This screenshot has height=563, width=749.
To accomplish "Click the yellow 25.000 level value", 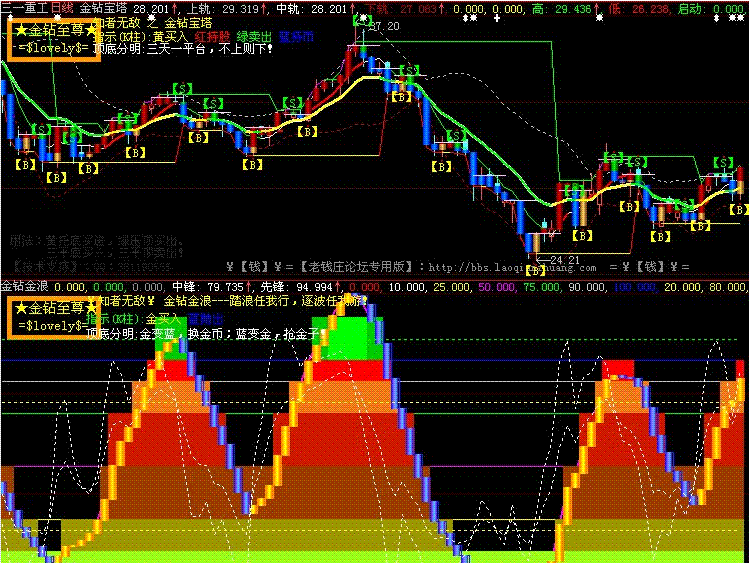I will tap(451, 287).
